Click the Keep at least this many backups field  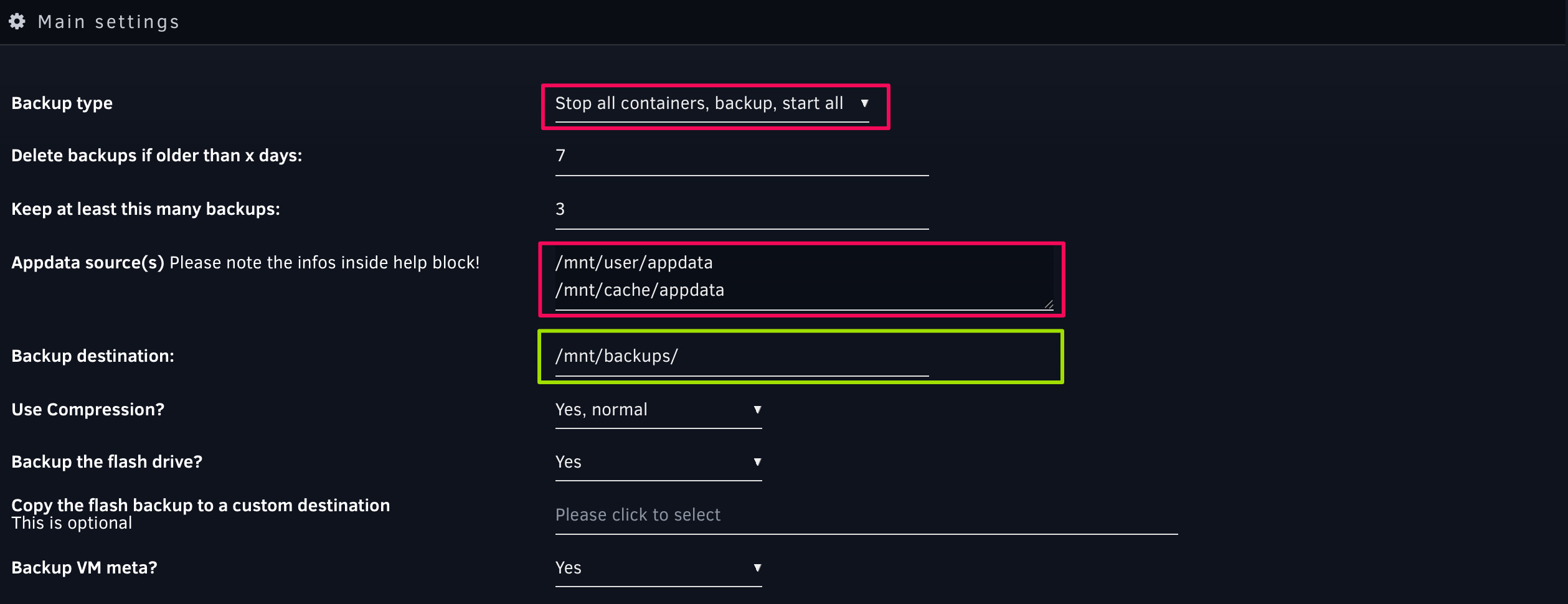pyautogui.click(x=742, y=210)
